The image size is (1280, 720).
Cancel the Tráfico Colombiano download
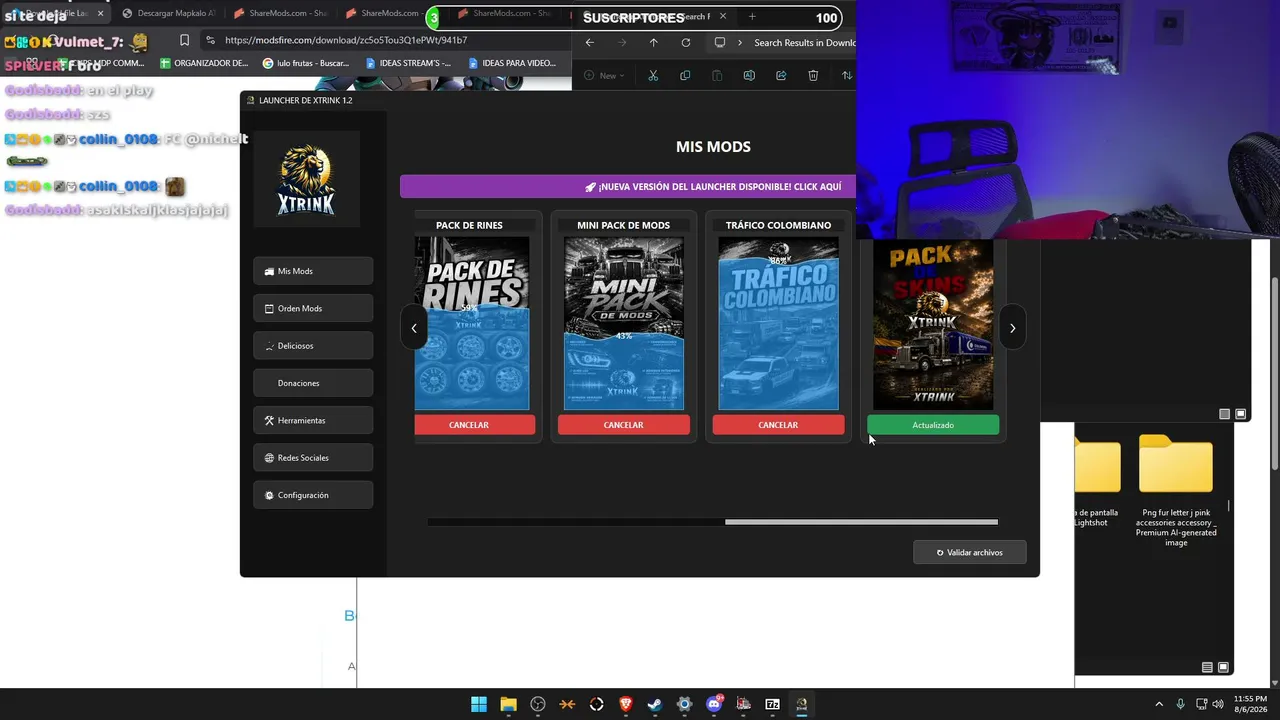[x=778, y=425]
